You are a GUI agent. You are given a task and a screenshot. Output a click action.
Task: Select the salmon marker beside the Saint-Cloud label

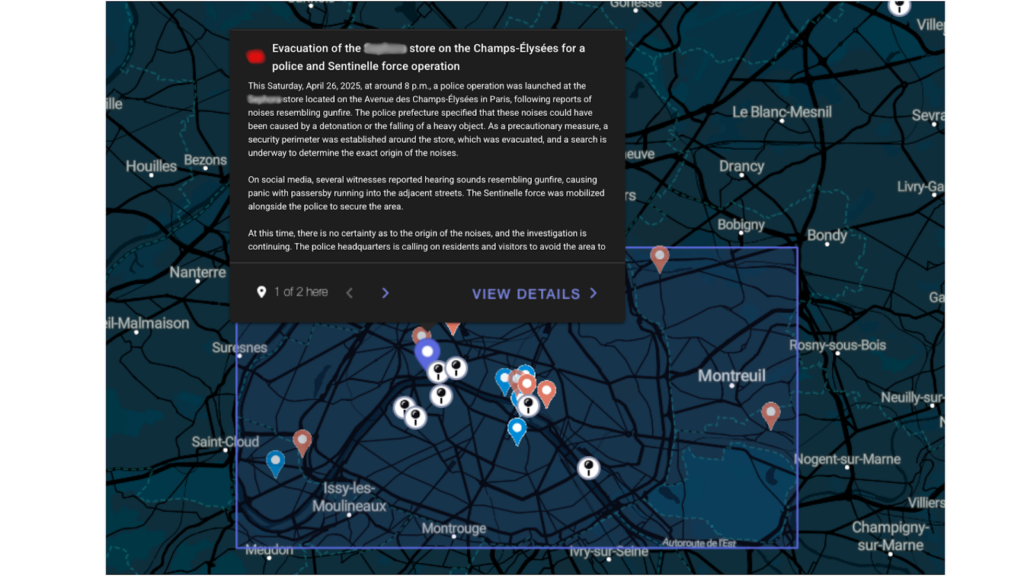pyautogui.click(x=302, y=442)
